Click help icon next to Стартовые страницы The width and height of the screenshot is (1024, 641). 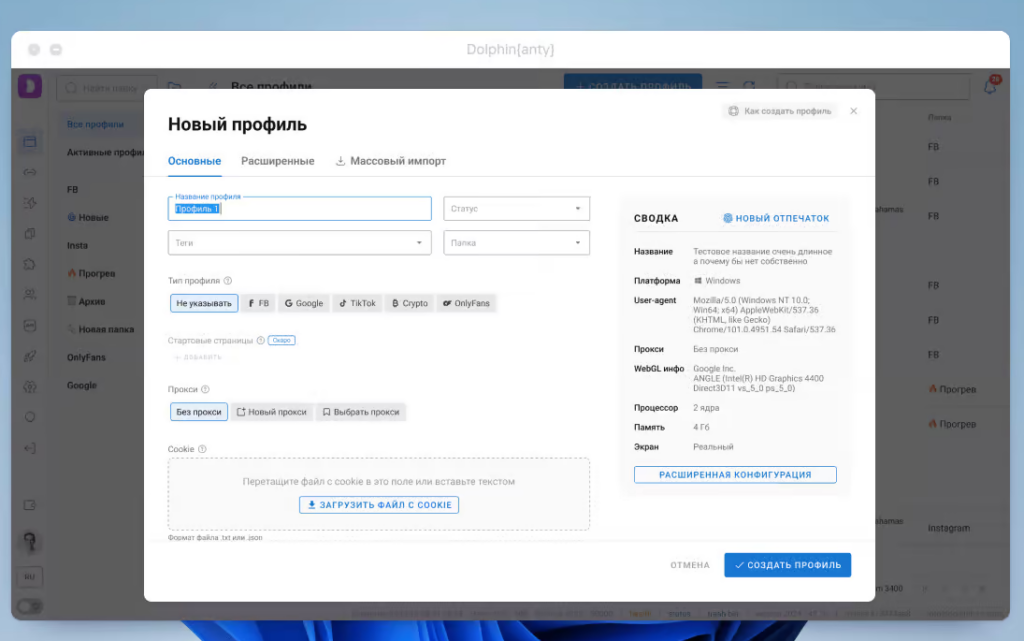pos(261,340)
